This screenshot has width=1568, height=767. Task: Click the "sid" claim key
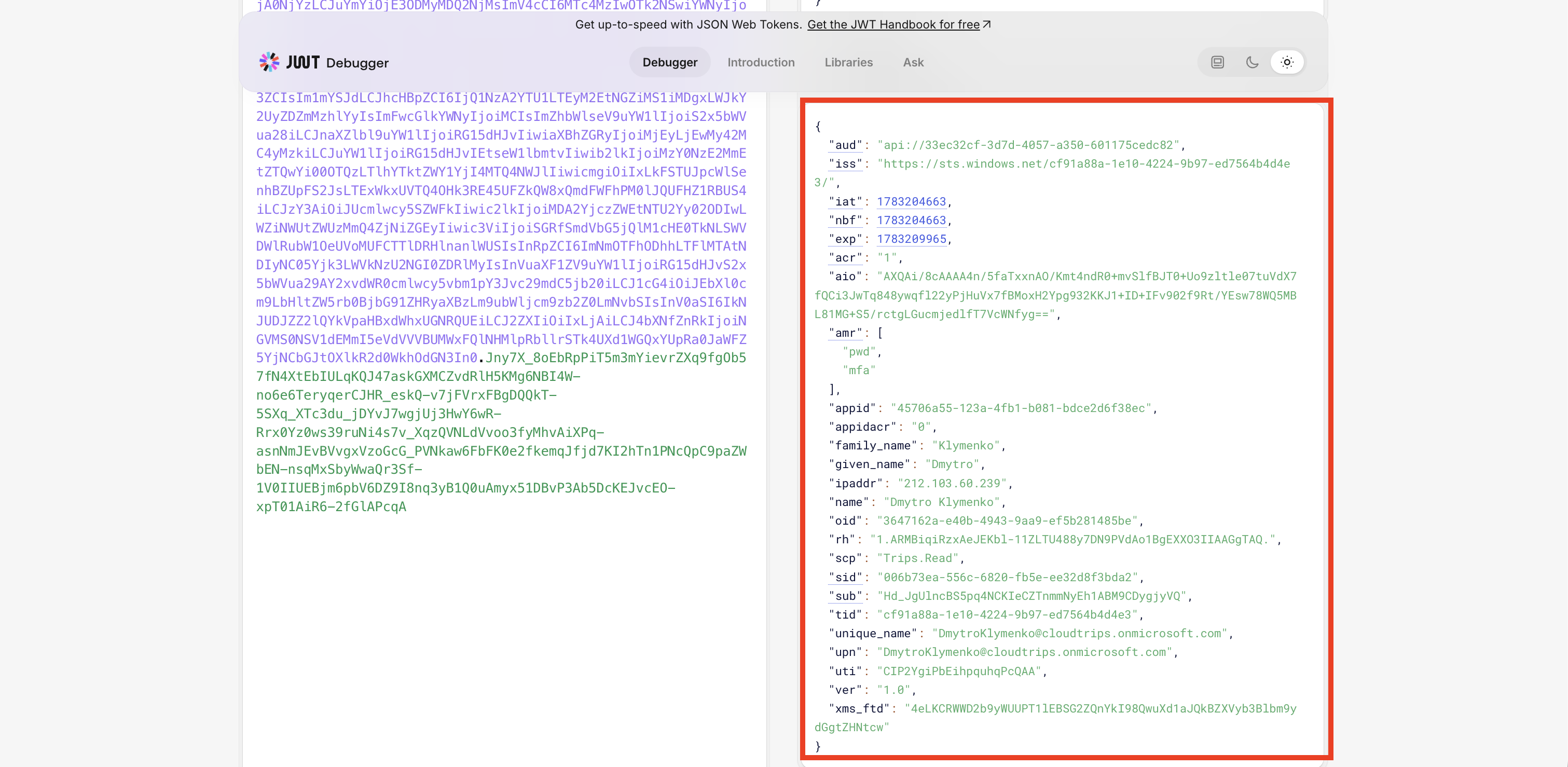(x=845, y=577)
